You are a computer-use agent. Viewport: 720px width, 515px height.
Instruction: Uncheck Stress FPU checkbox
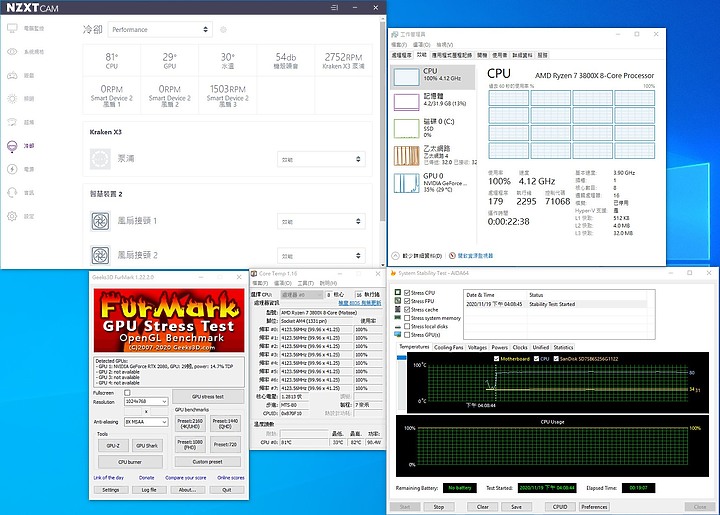click(407, 301)
